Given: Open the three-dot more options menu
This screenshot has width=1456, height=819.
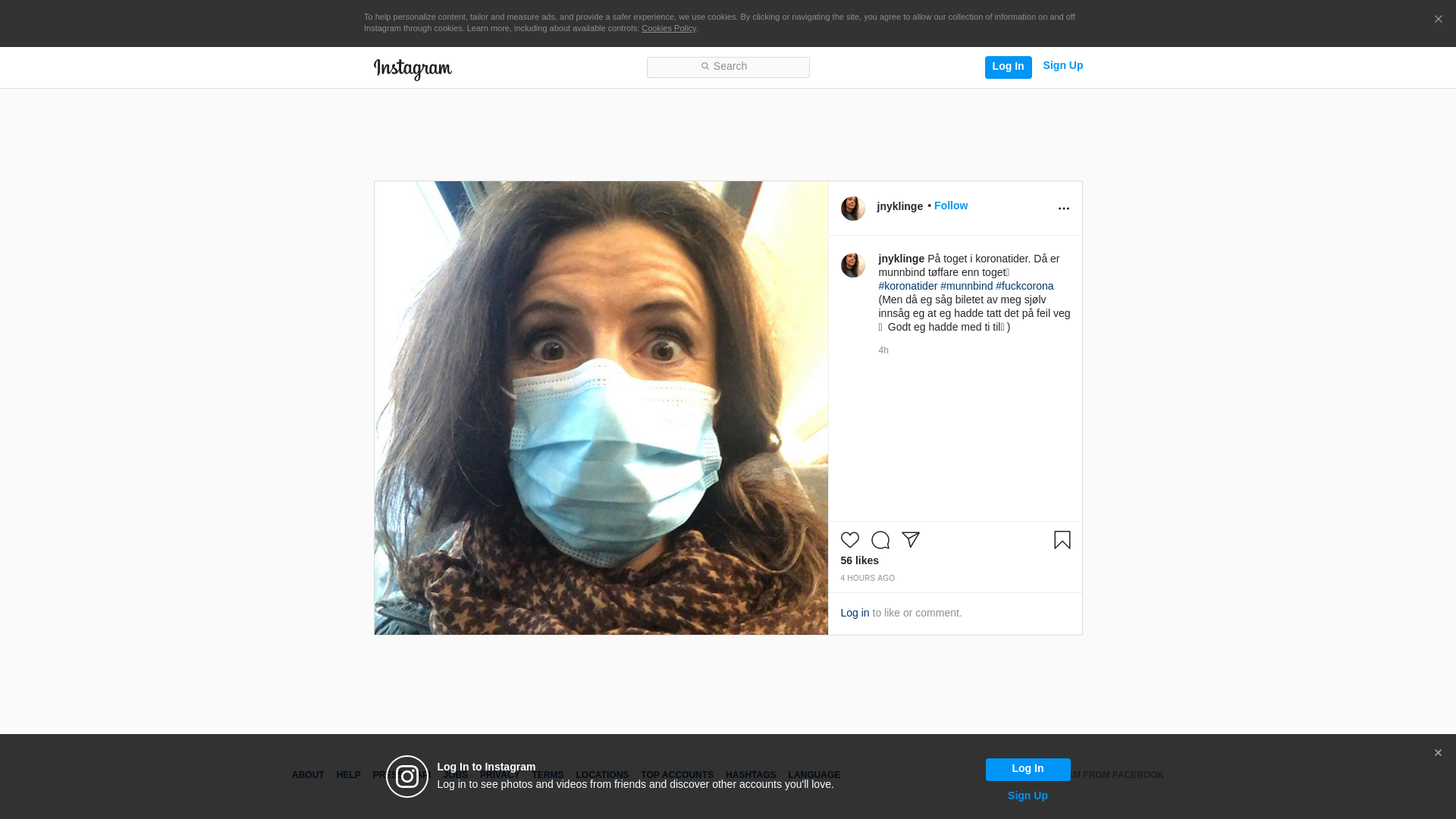Looking at the screenshot, I should coord(1063,209).
